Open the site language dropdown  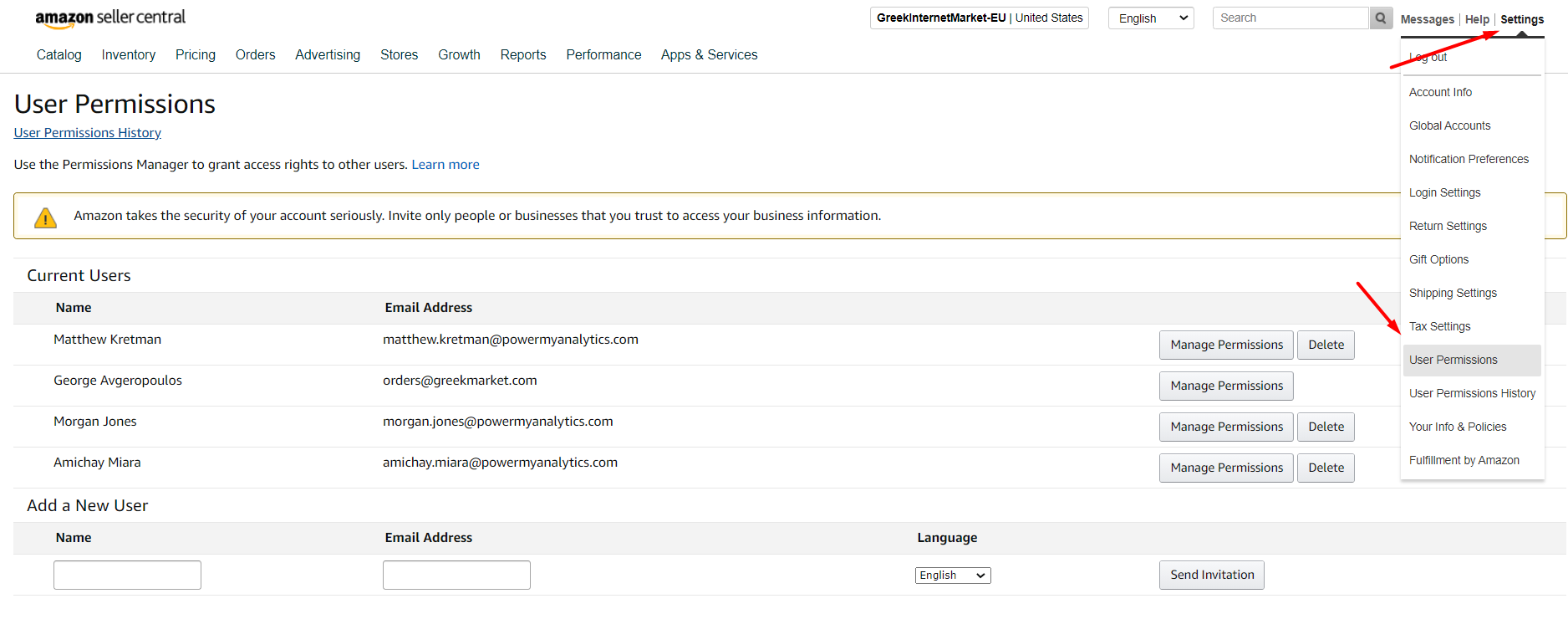[x=1151, y=18]
